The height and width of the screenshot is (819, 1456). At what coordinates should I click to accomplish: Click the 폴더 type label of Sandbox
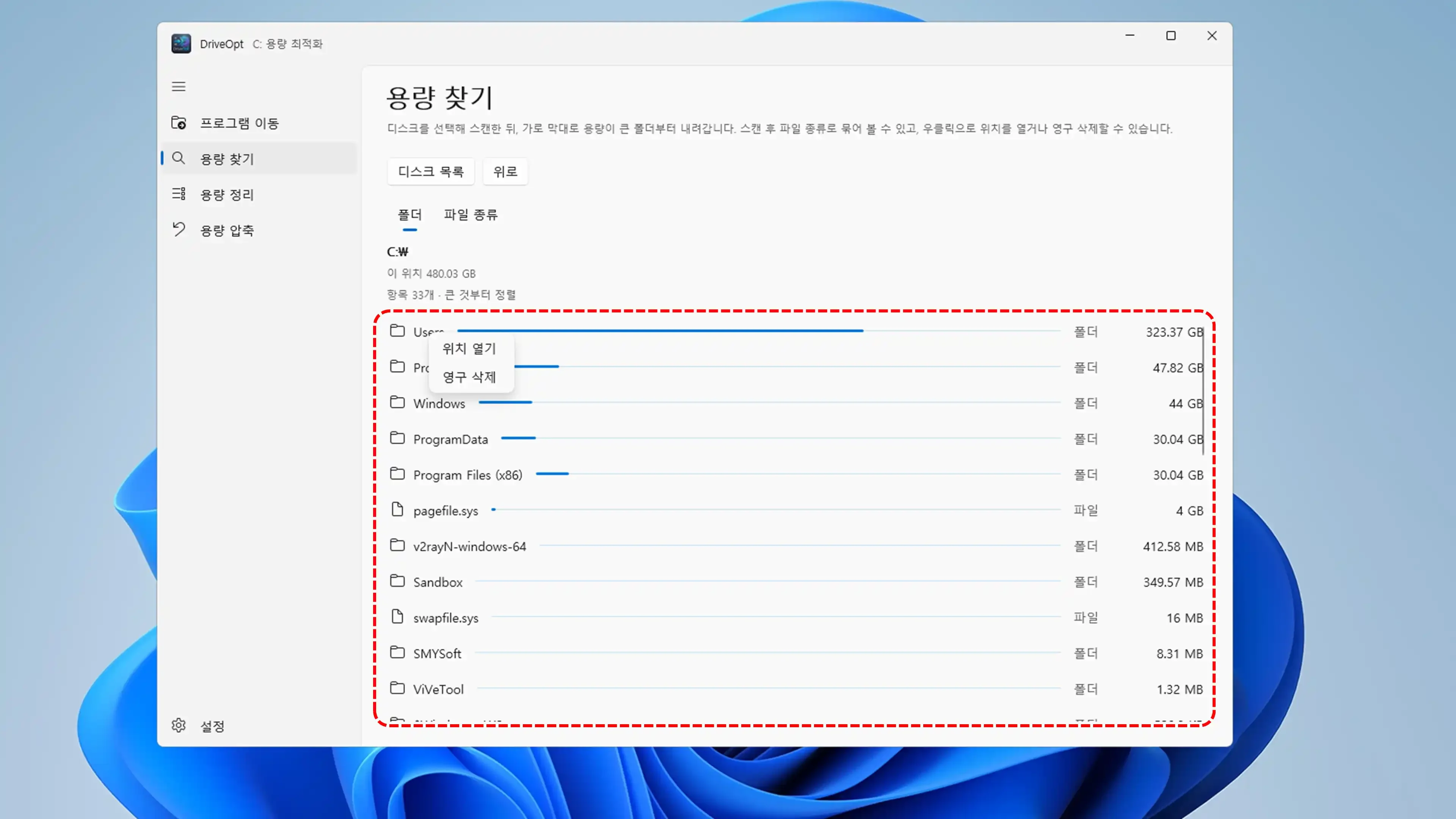tap(1086, 582)
